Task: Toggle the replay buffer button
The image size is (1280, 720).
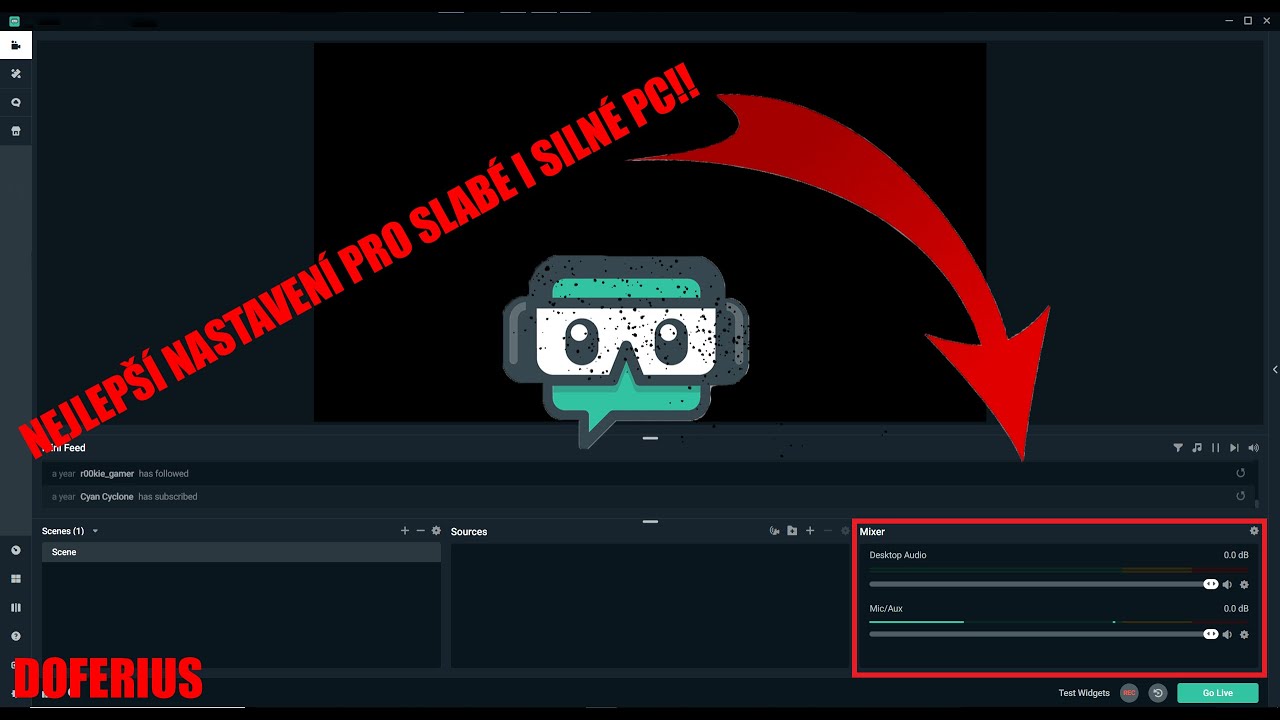Action: (1158, 693)
